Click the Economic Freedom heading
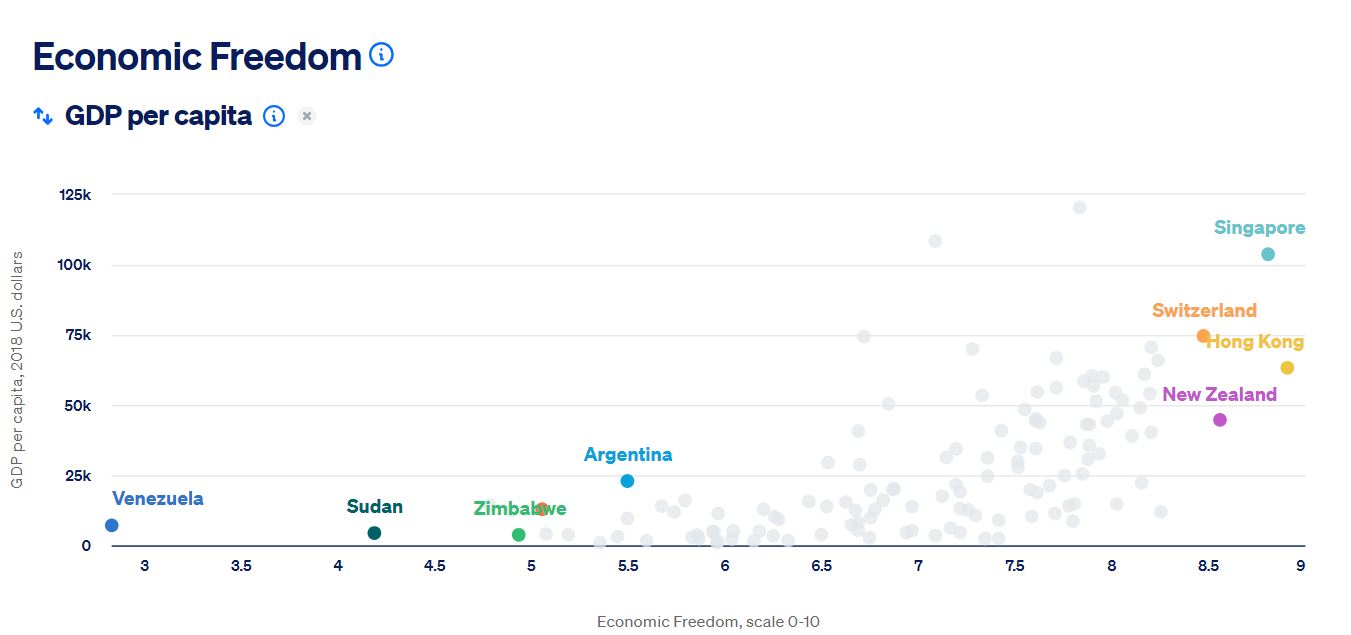 point(197,56)
